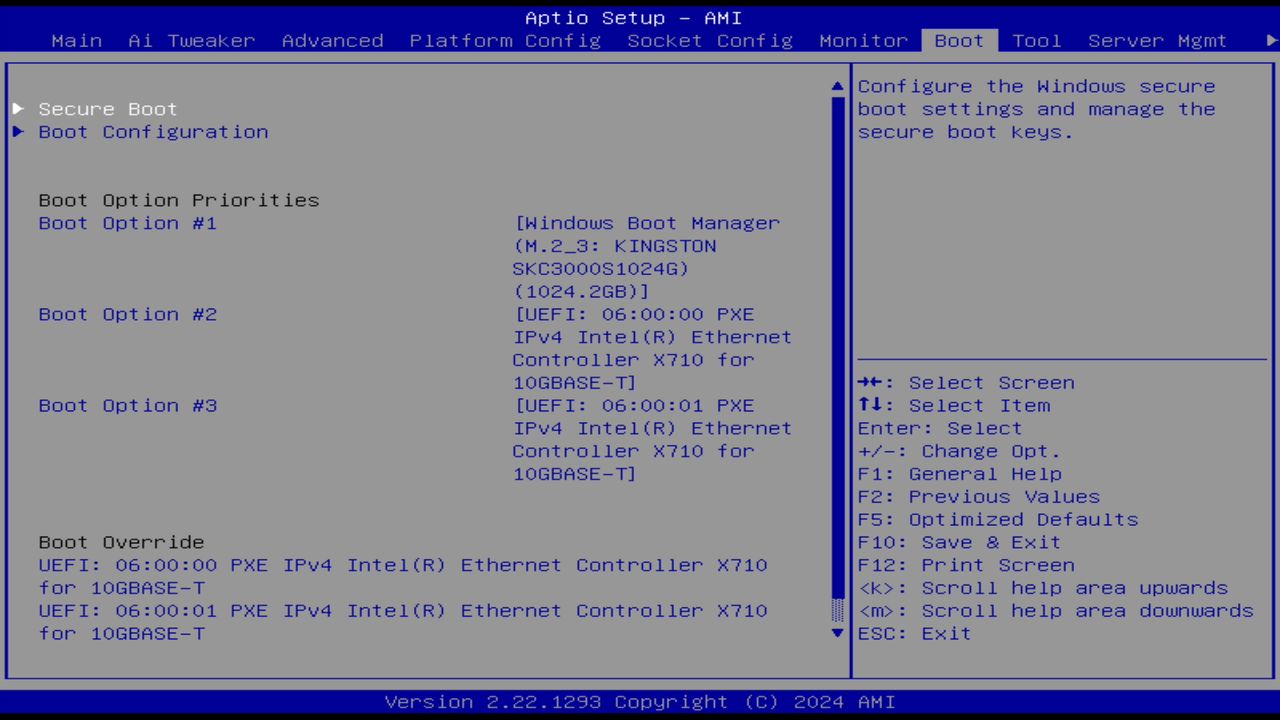Click the Select Item hint
1280x720 pixels.
click(954, 405)
